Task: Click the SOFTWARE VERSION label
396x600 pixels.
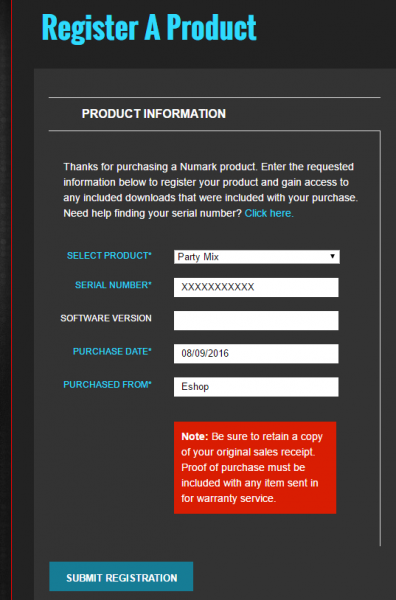Action: coord(106,318)
